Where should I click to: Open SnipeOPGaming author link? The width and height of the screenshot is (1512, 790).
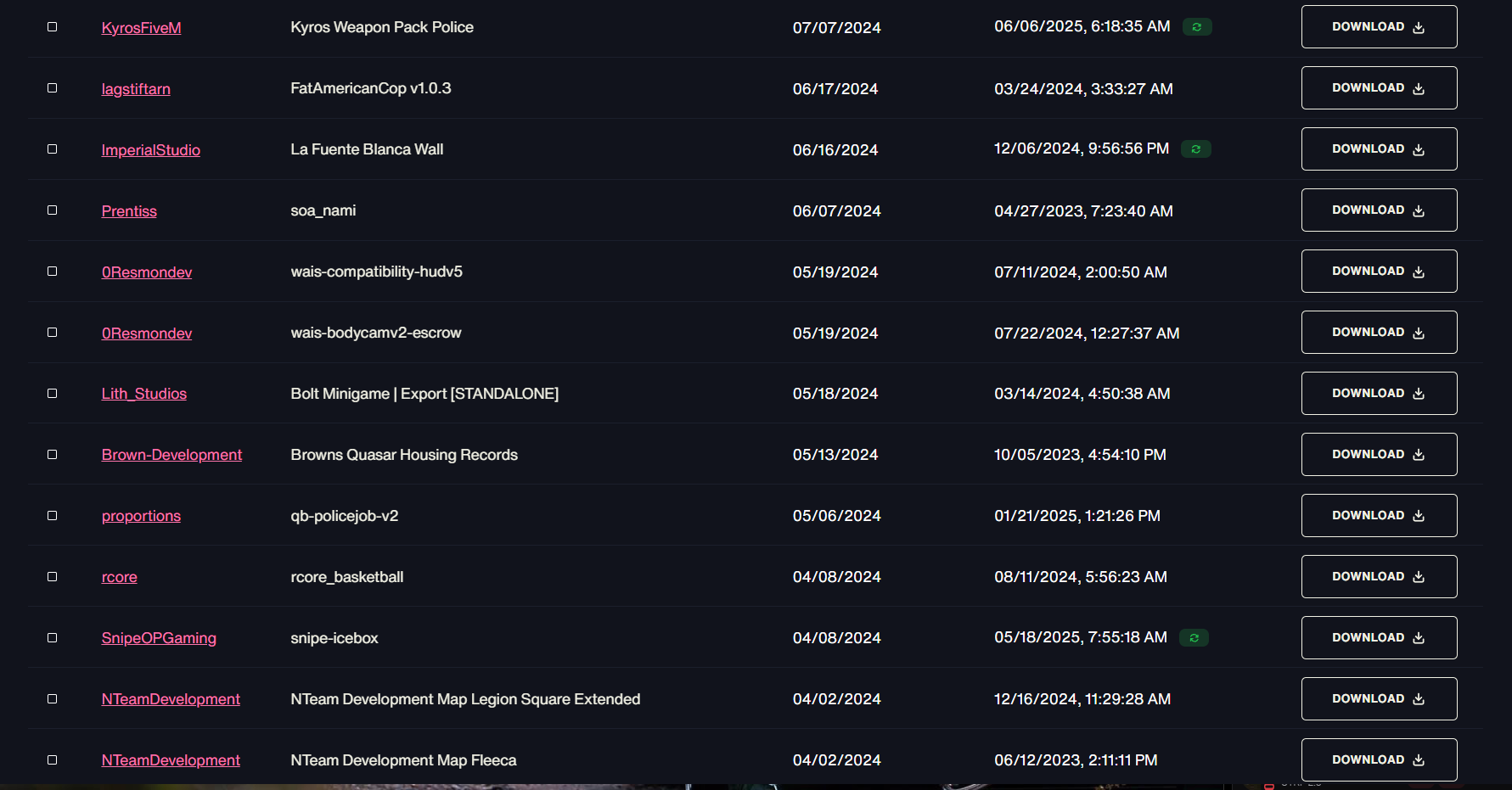point(159,638)
